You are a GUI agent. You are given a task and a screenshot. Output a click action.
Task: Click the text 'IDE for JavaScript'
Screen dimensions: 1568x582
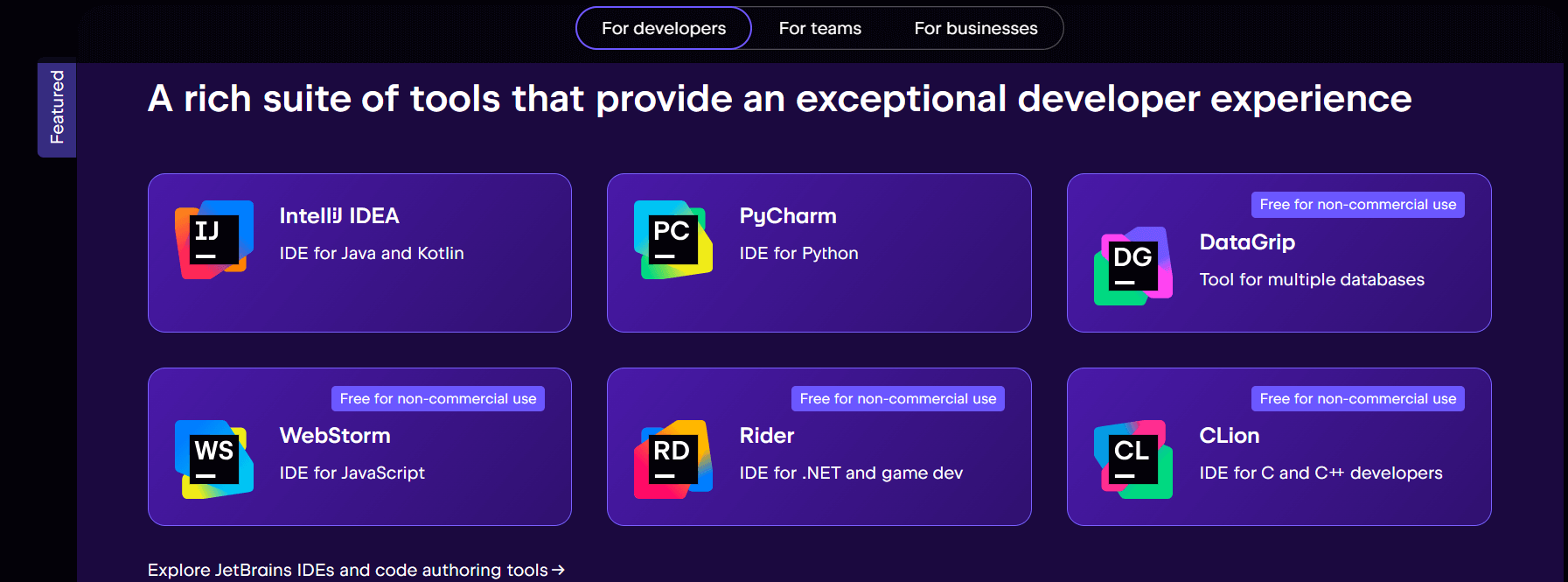coord(352,473)
